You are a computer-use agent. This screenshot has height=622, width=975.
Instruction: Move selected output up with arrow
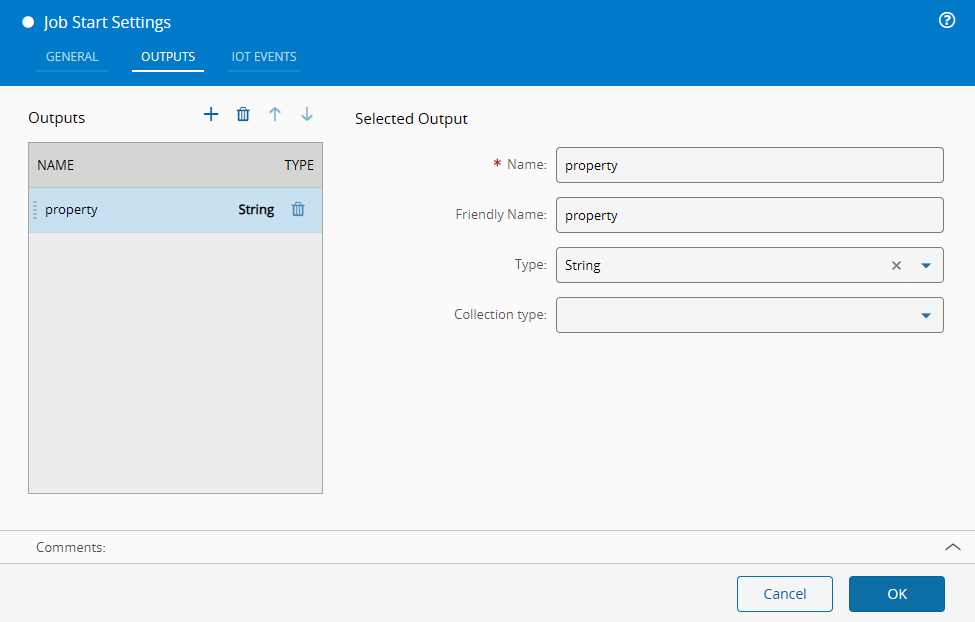pyautogui.click(x=275, y=115)
